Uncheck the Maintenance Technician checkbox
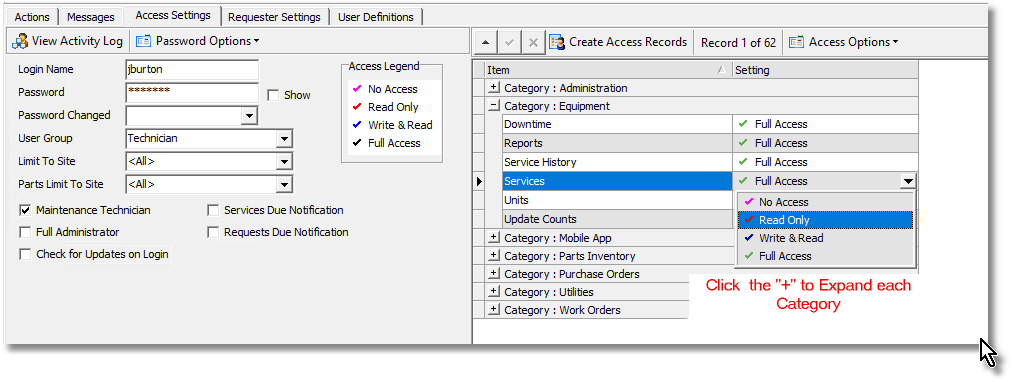This screenshot has height=382, width=1012. click(x=25, y=210)
